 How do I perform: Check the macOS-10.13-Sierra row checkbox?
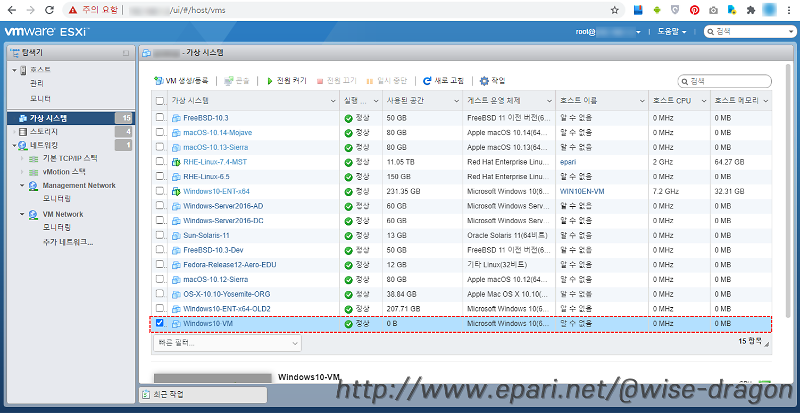coord(160,147)
